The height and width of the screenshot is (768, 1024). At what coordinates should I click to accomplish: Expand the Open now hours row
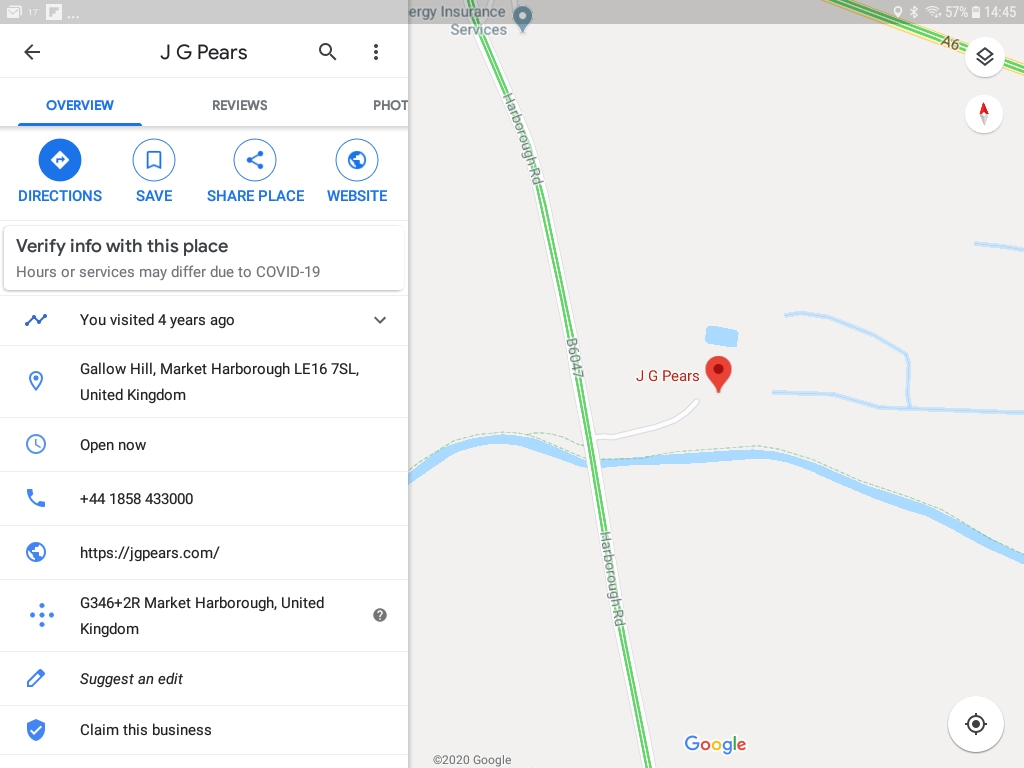(x=204, y=445)
